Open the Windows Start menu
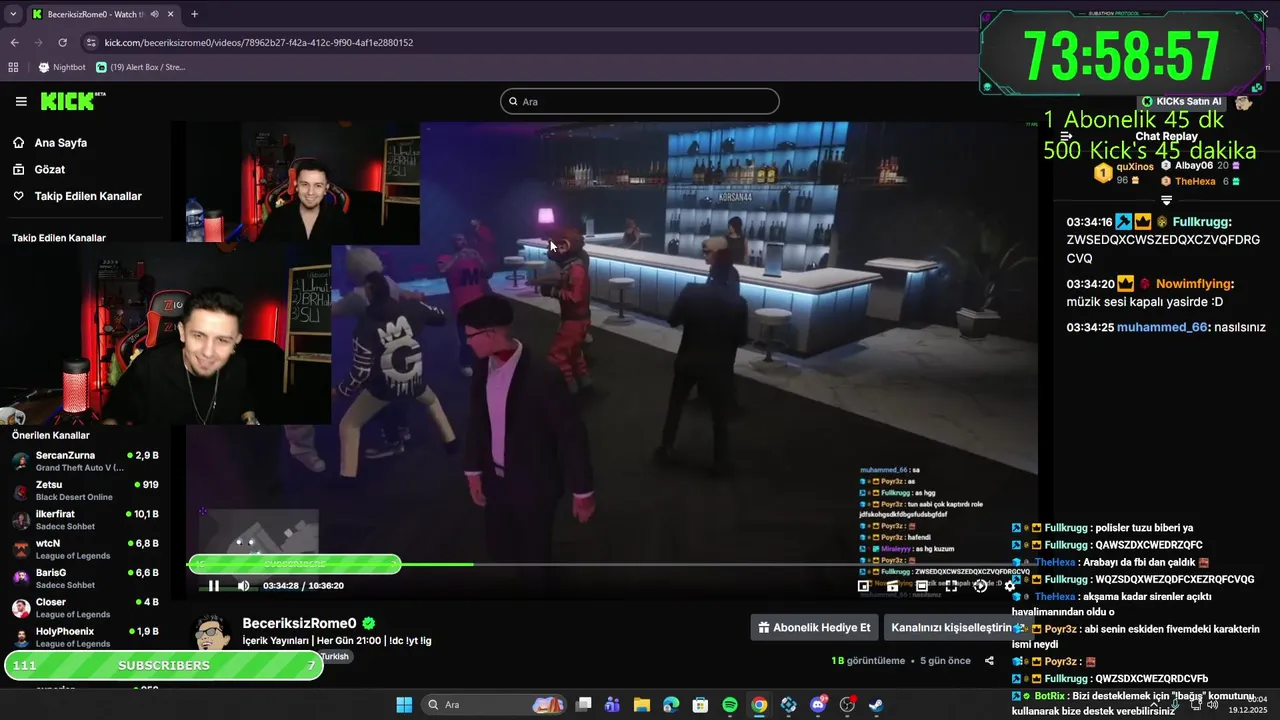 [x=404, y=705]
